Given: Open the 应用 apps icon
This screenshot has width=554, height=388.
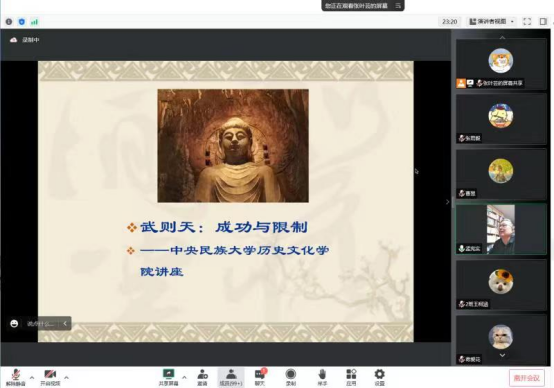Looking at the screenshot, I should (351, 377).
